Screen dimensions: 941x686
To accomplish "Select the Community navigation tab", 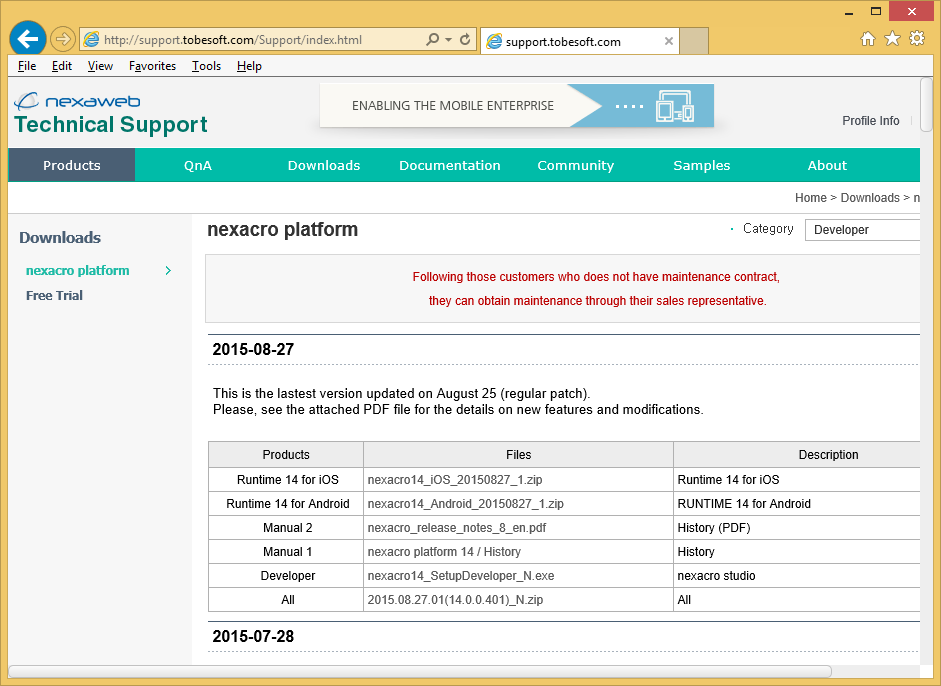I will [x=576, y=165].
